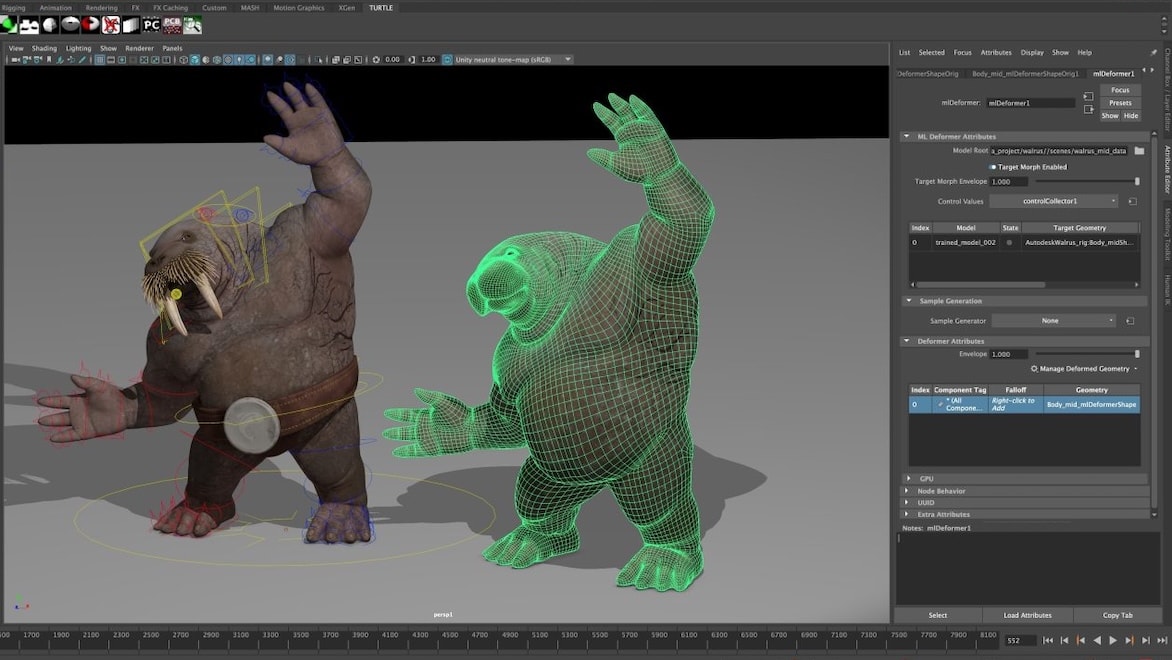Image resolution: width=1172 pixels, height=660 pixels.
Task: Click the wireframe display icon in viewport toolbar
Action: pyautogui.click(x=183, y=59)
